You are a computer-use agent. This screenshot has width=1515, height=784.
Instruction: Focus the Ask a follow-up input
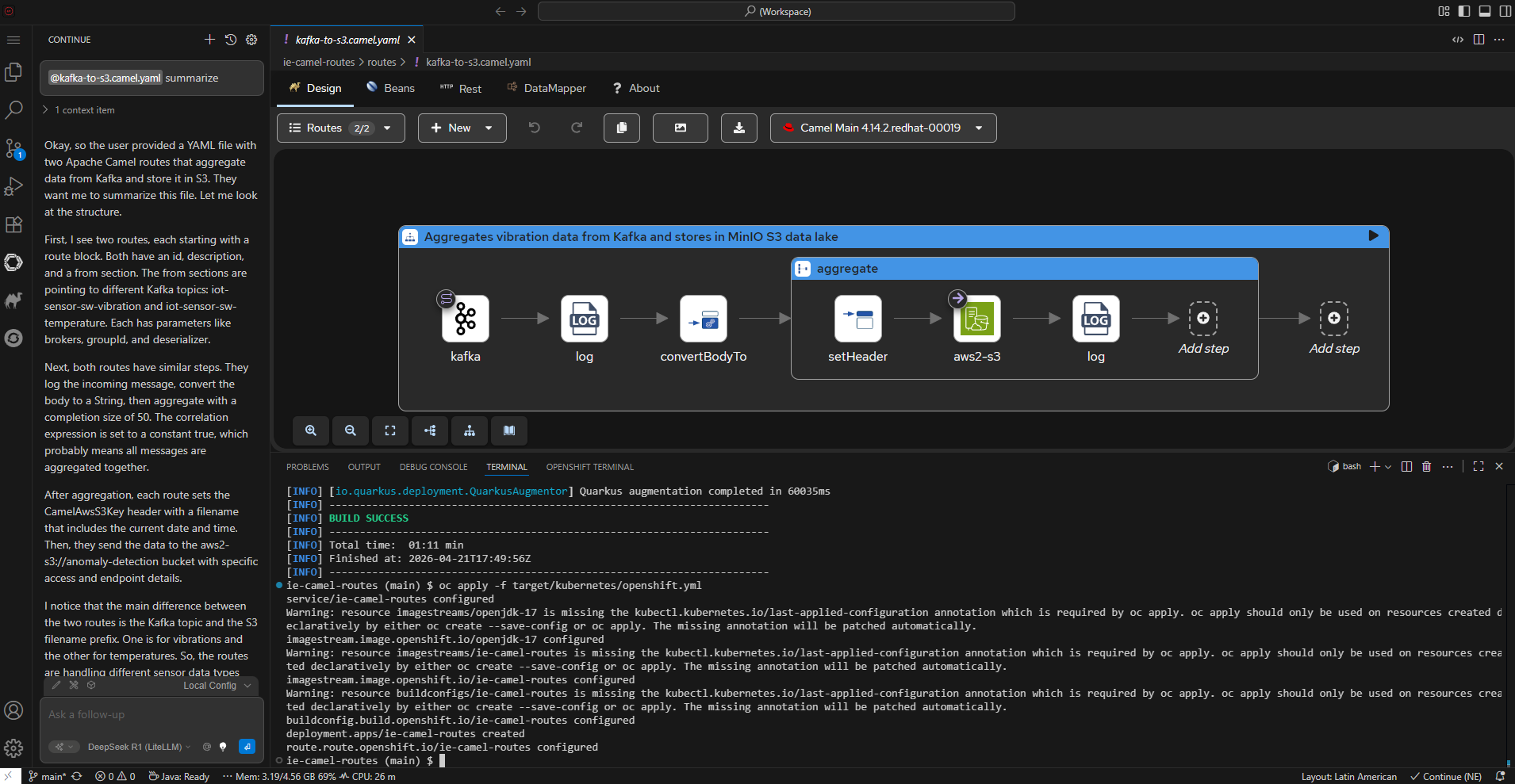point(151,715)
